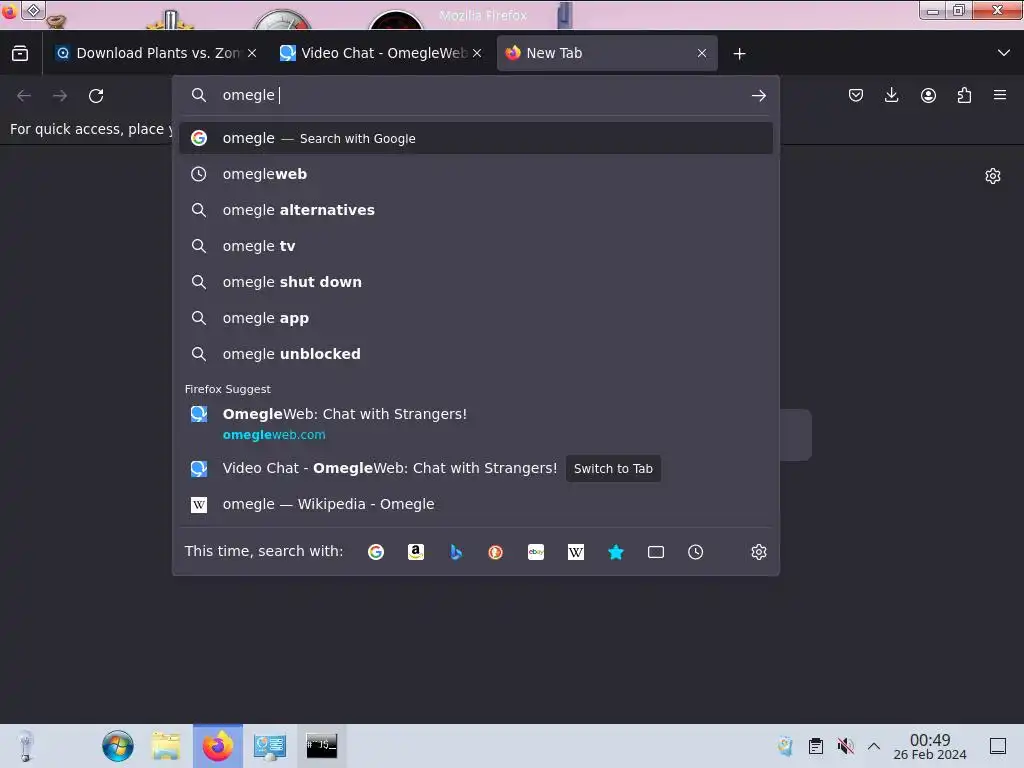This screenshot has width=1024, height=768.
Task: Open OmegleWeb: Chat with Strangers! result
Action: coord(475,424)
